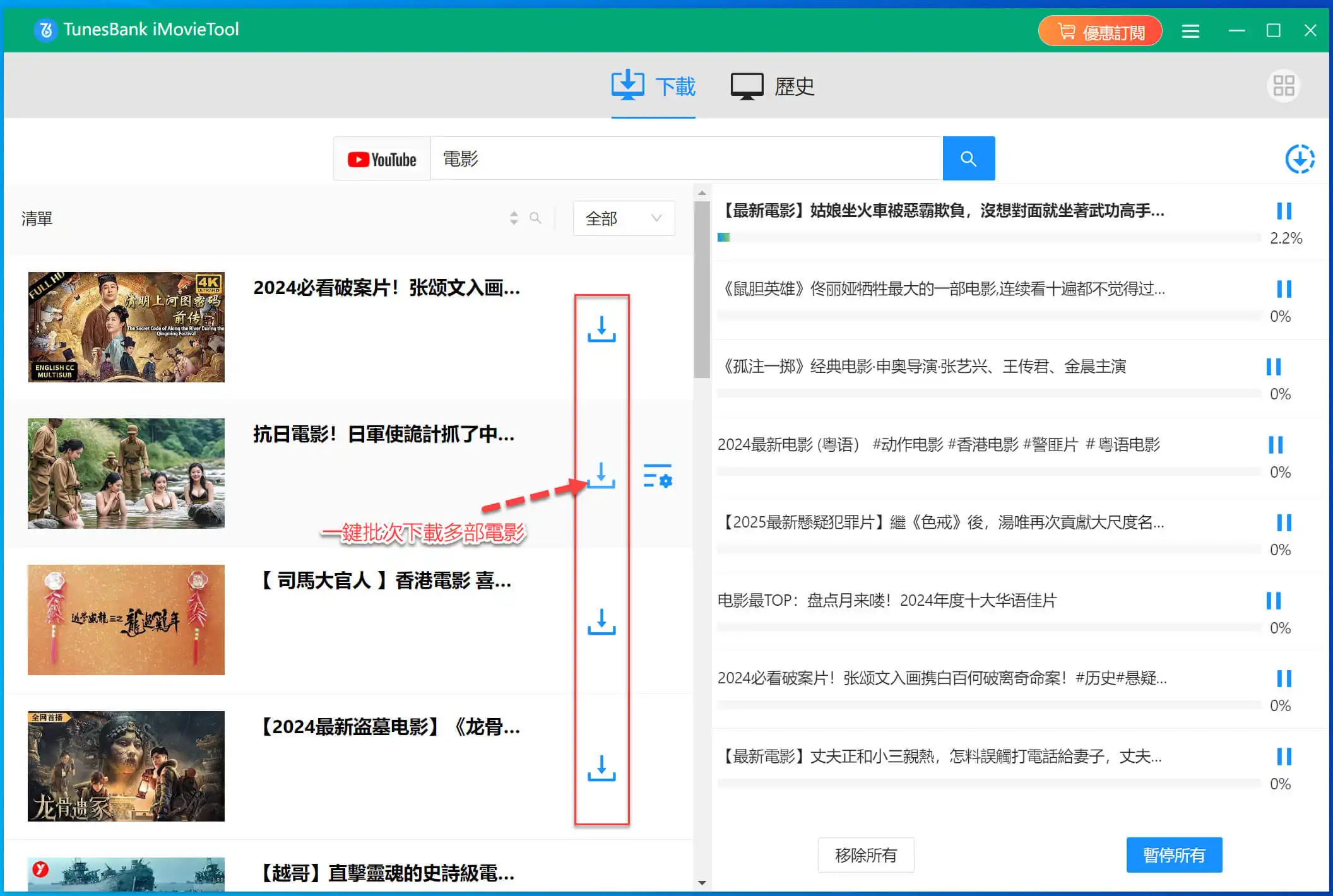Open thumbnail of 司馬大官人 video
This screenshot has width=1333, height=896.
(126, 620)
